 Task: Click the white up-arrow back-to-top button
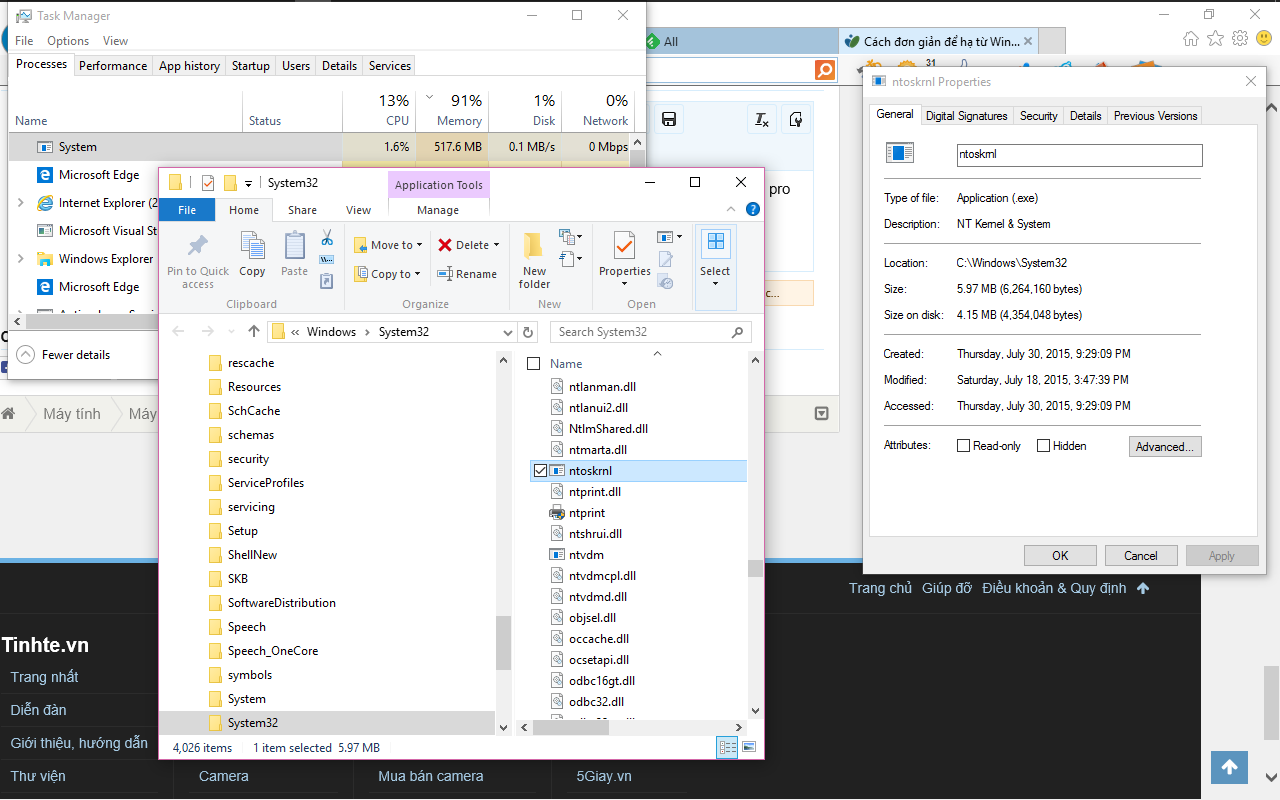click(1229, 767)
